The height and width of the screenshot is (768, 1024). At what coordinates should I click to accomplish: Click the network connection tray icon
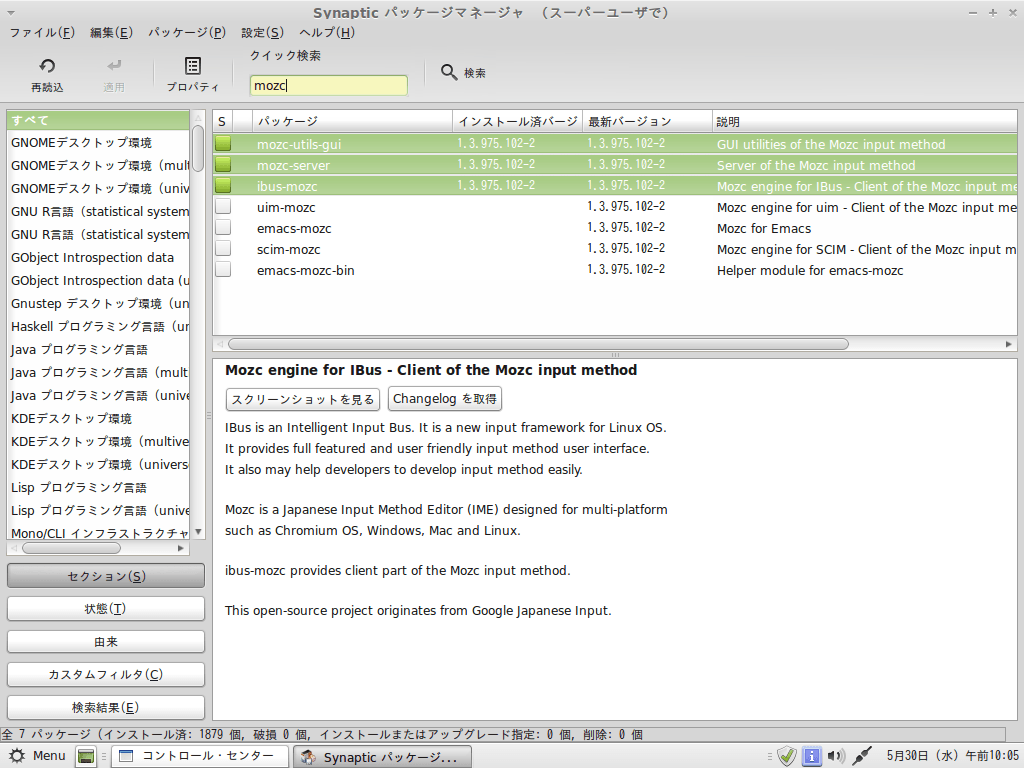click(x=863, y=756)
